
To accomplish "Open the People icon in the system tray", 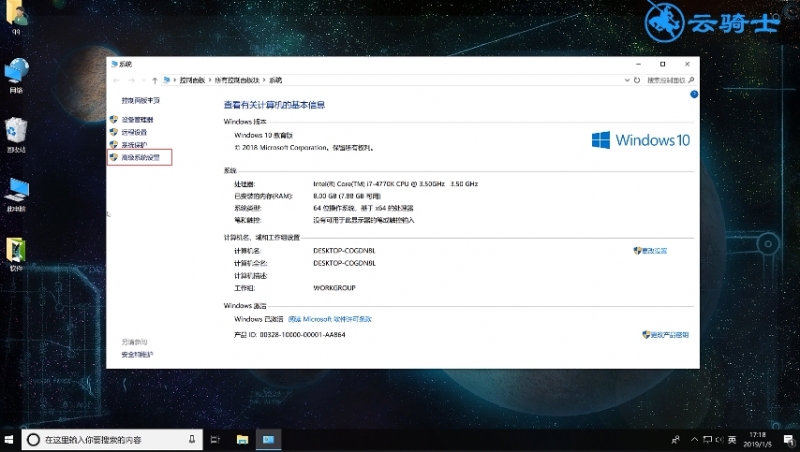I will pos(676,439).
